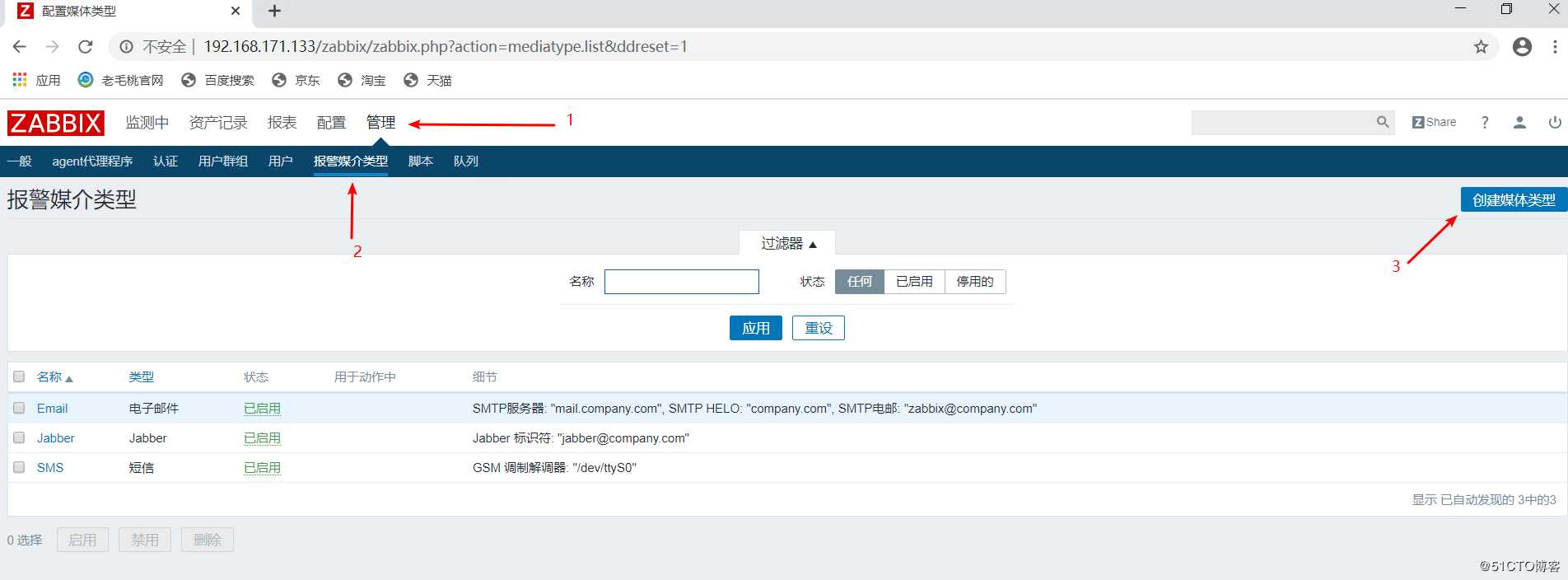Click the sign out power icon
1568x580 pixels.
coord(1554,122)
